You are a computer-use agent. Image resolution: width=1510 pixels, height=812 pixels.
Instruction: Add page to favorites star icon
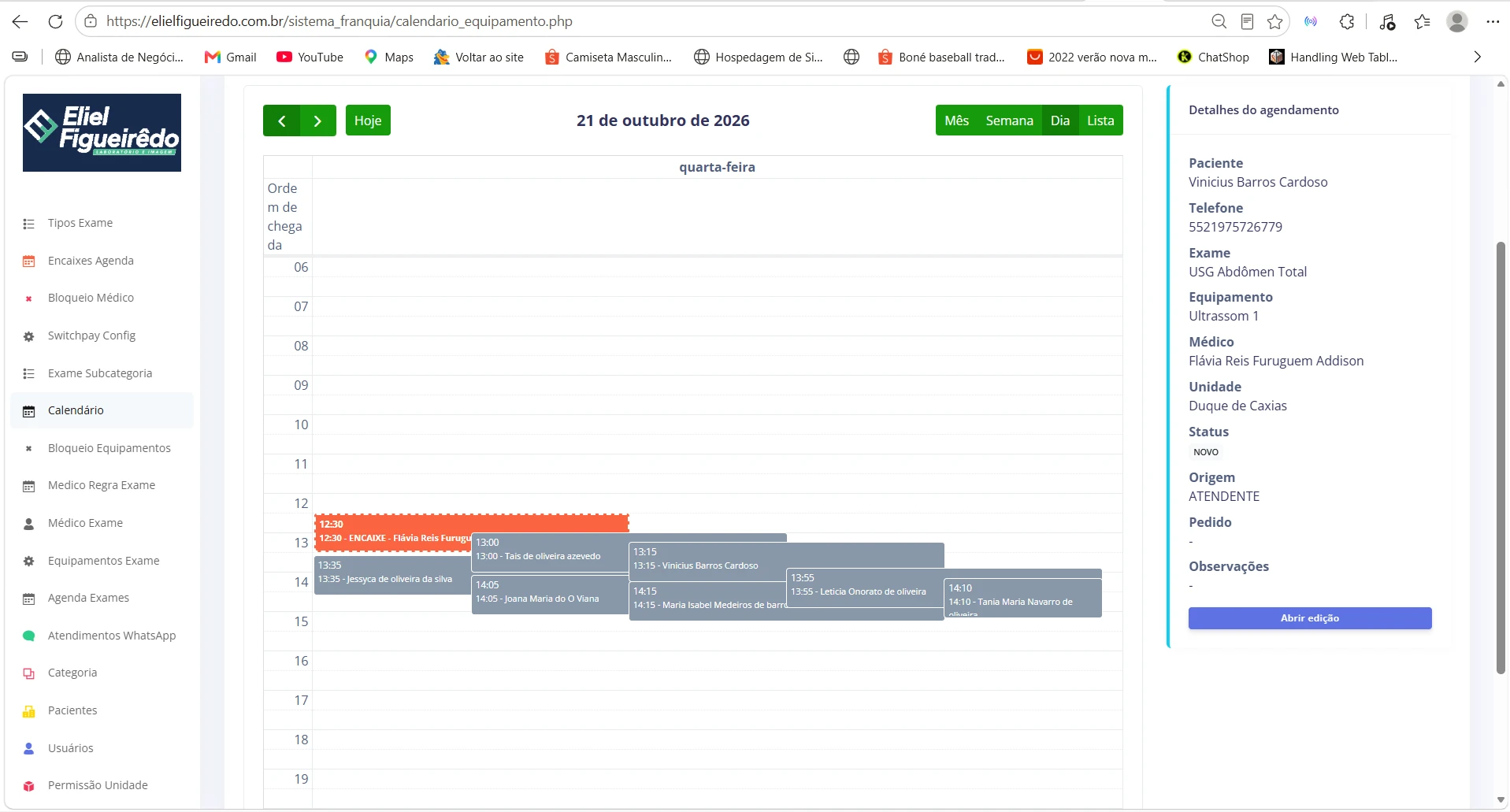[x=1275, y=21]
